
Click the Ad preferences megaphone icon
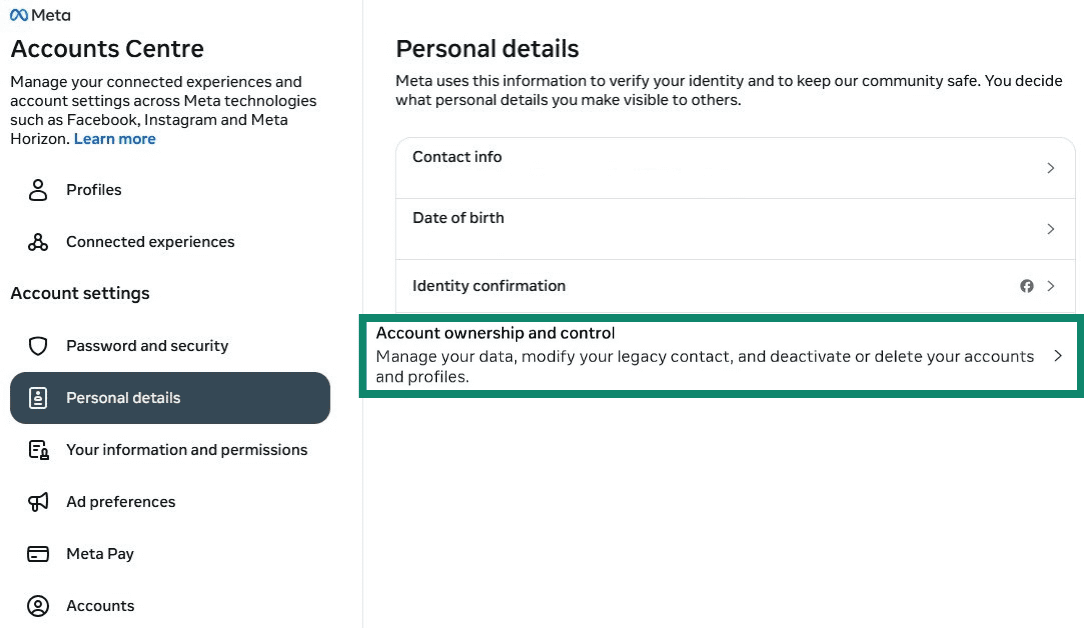37,501
